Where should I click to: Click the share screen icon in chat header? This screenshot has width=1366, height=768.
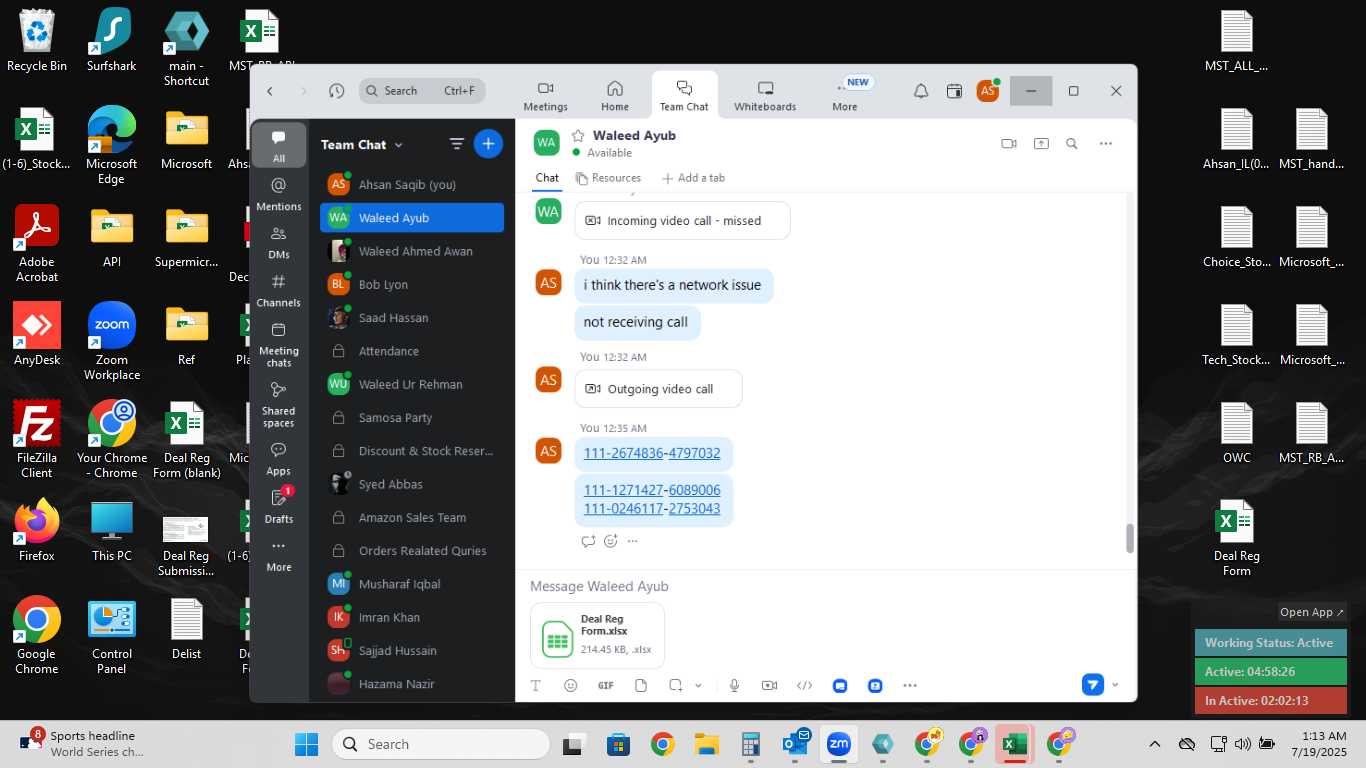[x=1041, y=144]
